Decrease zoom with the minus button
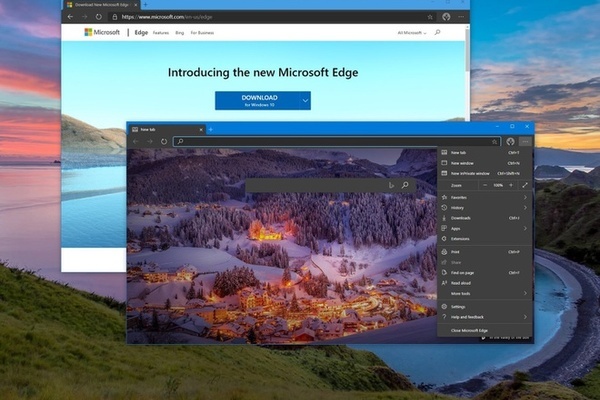The width and height of the screenshot is (600, 400). (485, 185)
